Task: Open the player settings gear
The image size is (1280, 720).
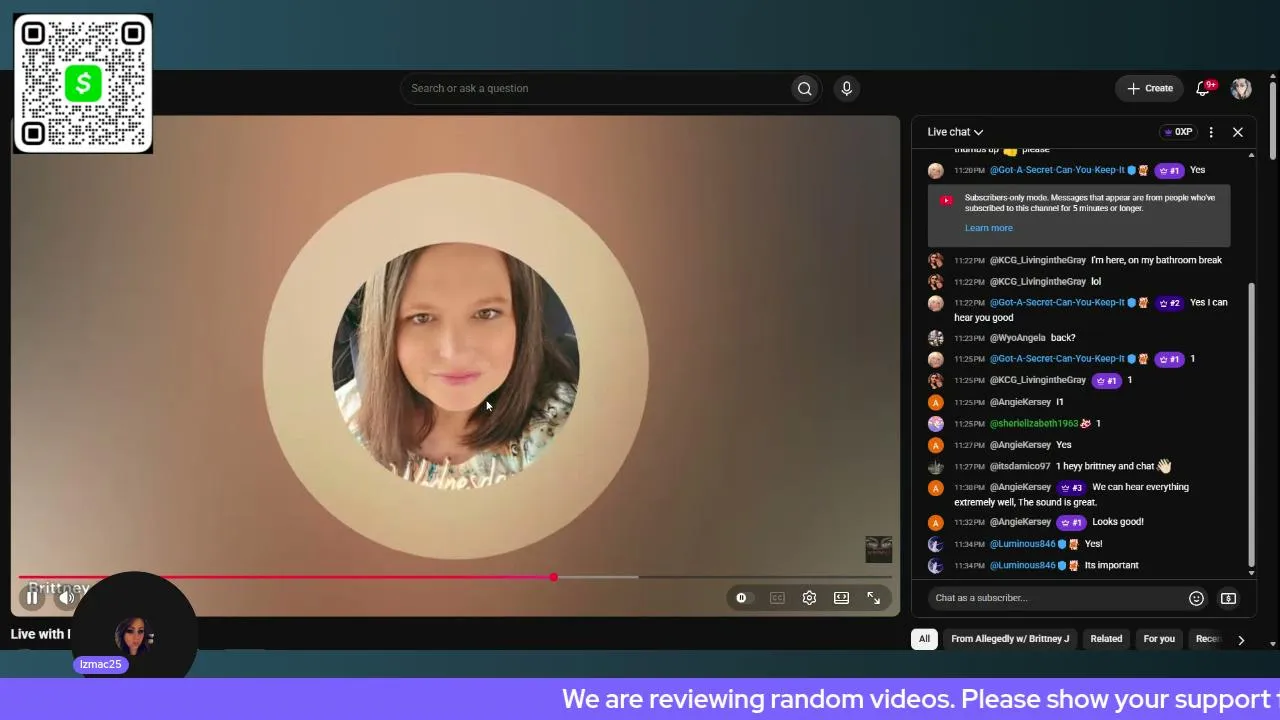Action: tap(809, 598)
